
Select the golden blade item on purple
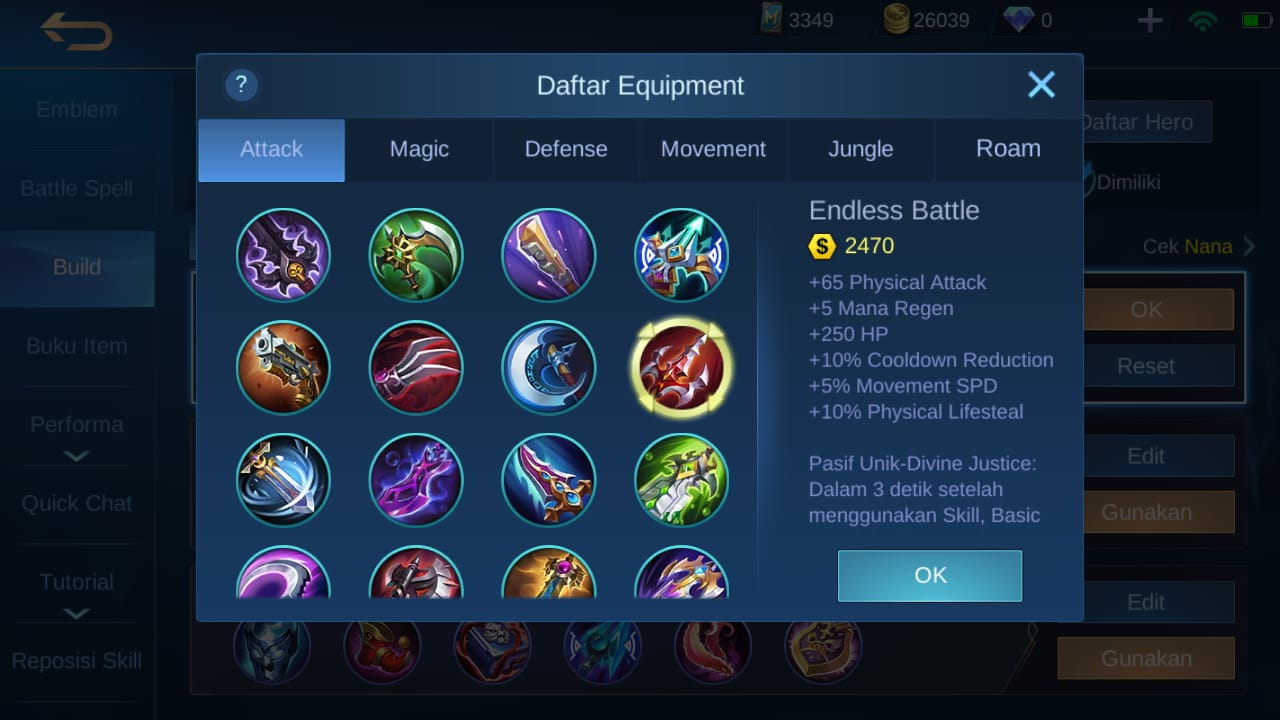[x=549, y=255]
